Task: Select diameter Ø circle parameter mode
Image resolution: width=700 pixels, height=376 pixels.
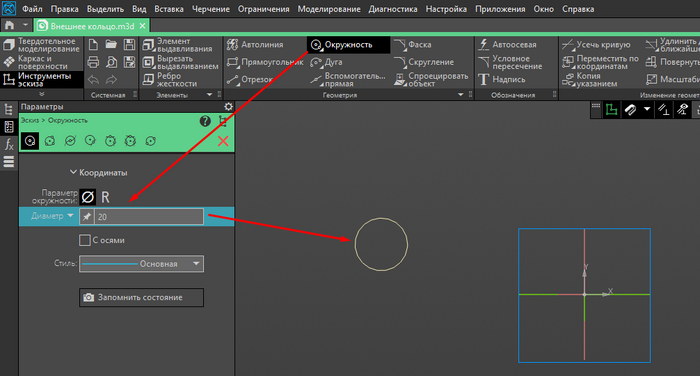Action: (x=88, y=197)
